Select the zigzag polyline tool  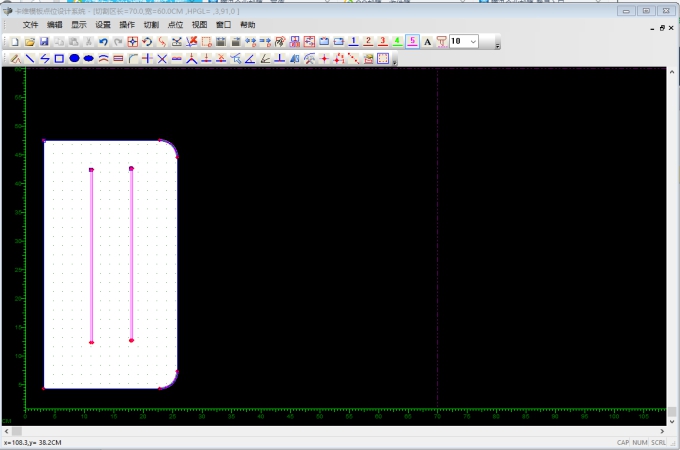(45, 59)
